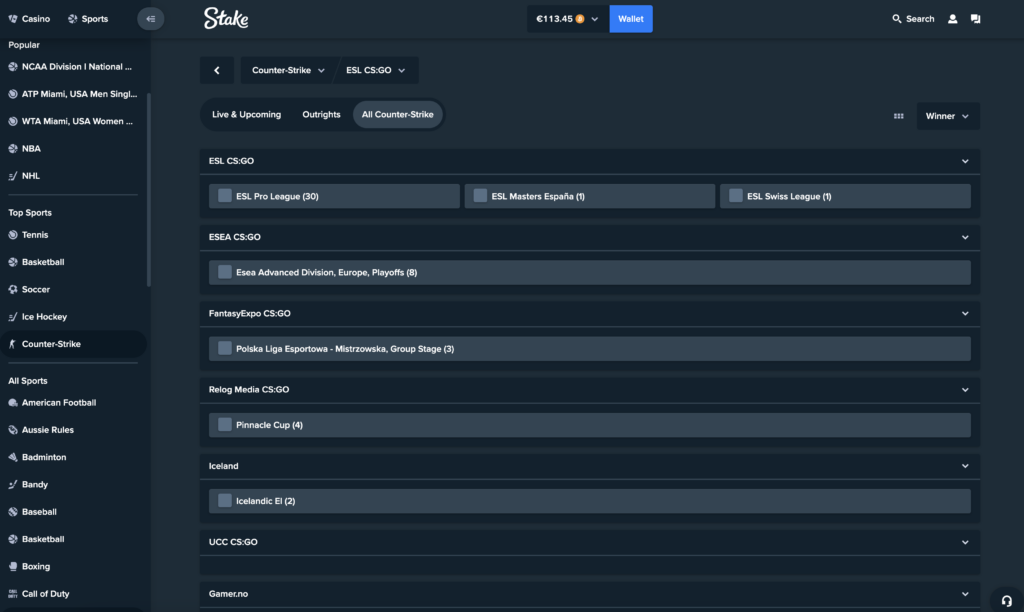Click the blue Wallet button

631,19
